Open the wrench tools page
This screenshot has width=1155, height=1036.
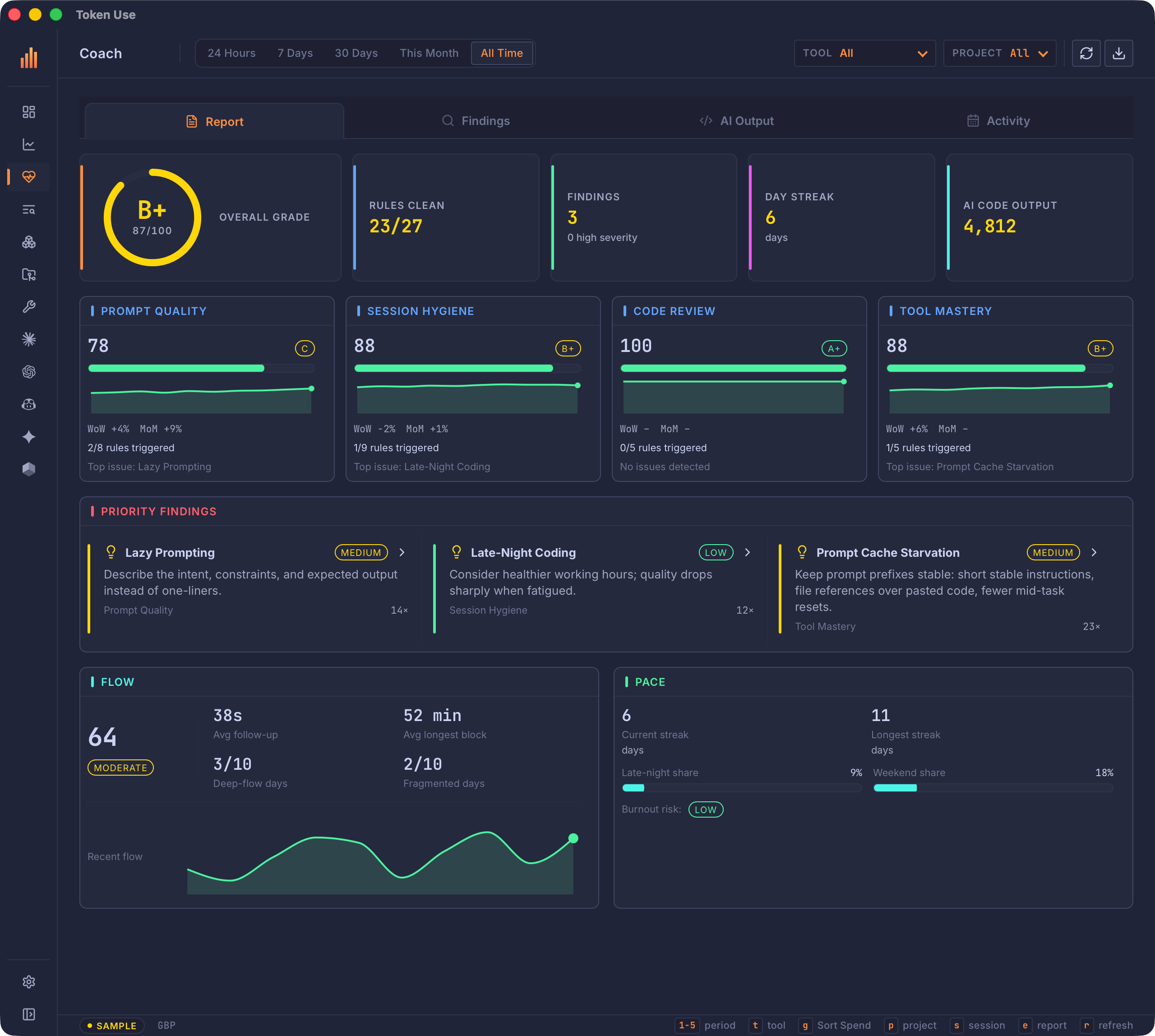pyautogui.click(x=28, y=307)
